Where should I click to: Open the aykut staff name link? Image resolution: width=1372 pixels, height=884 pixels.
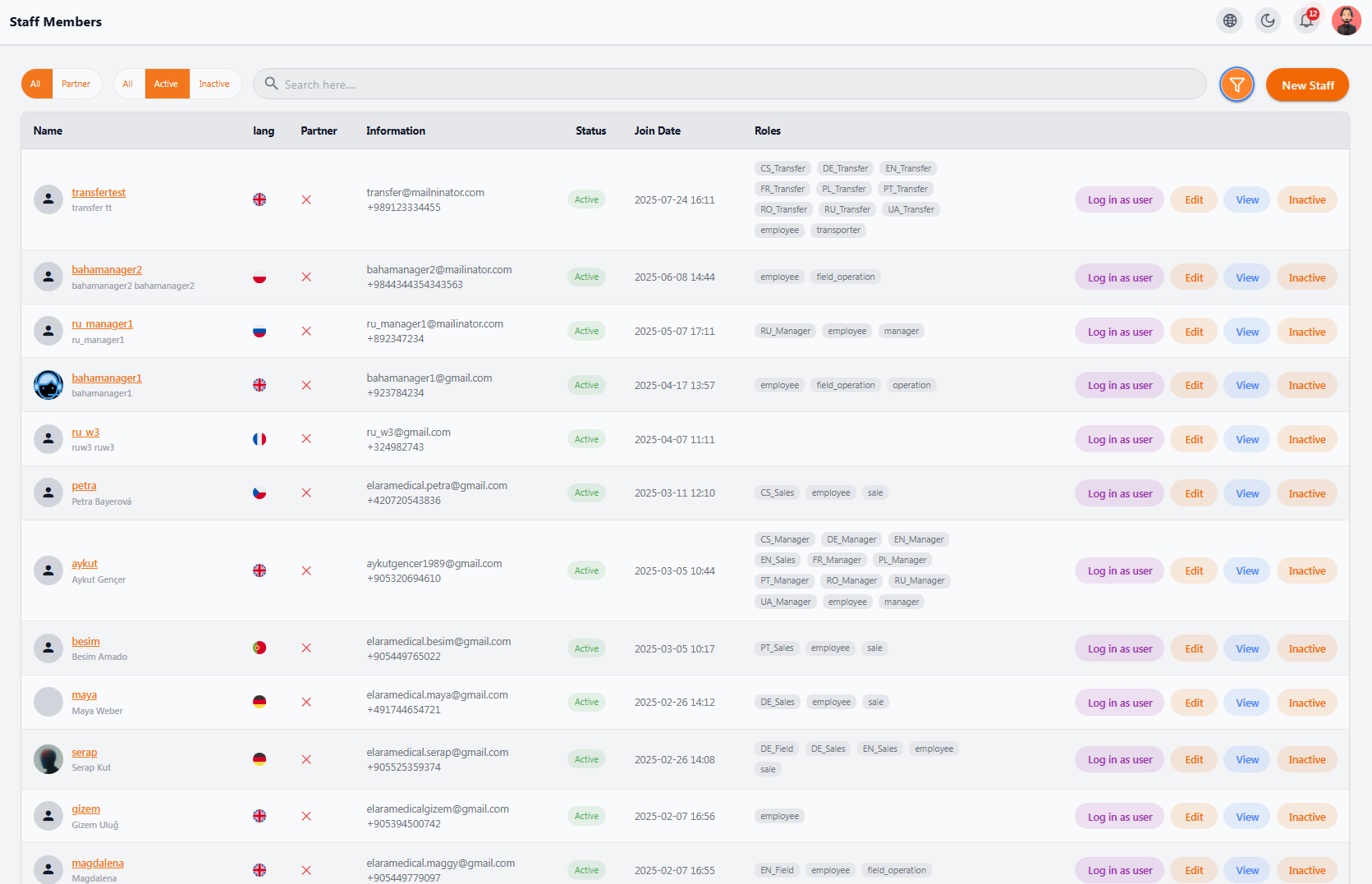click(85, 564)
